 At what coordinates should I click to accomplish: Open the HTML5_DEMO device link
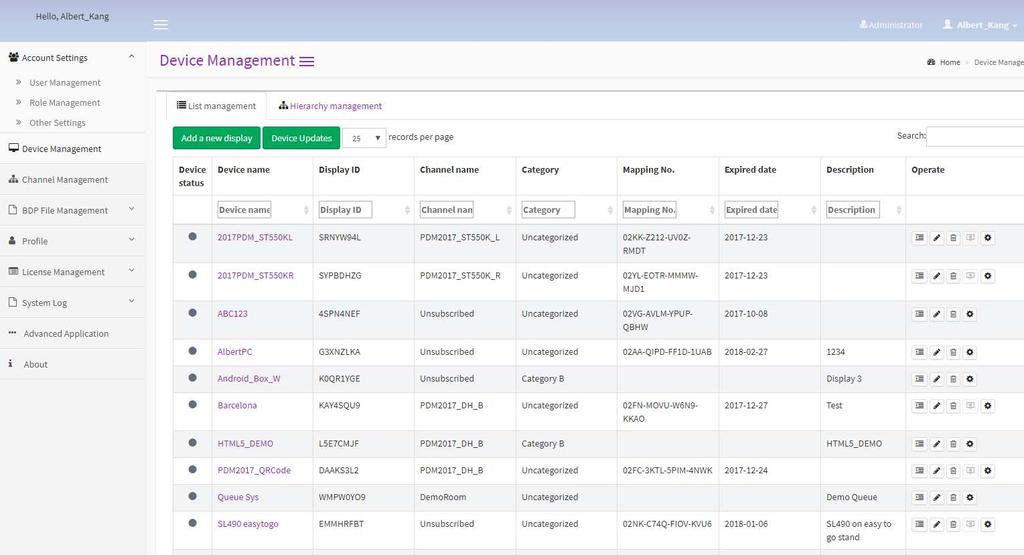[x=245, y=444]
